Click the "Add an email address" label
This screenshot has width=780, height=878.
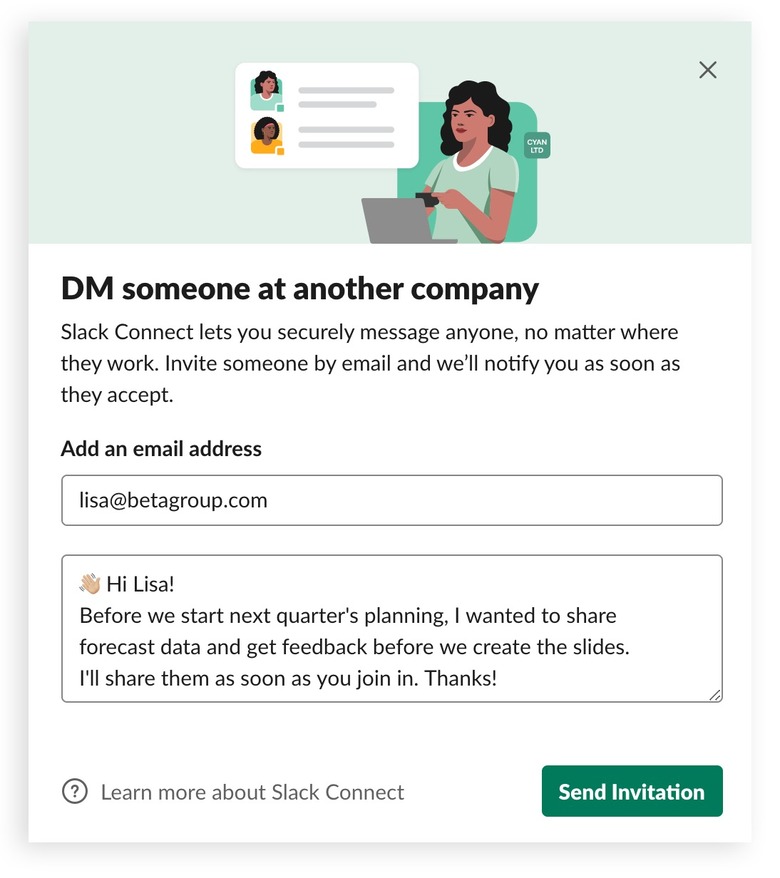(161, 449)
